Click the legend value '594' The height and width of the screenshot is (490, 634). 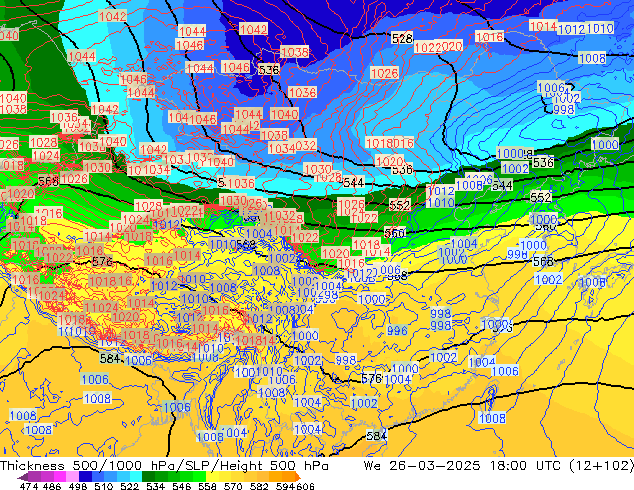pyautogui.click(x=285, y=486)
